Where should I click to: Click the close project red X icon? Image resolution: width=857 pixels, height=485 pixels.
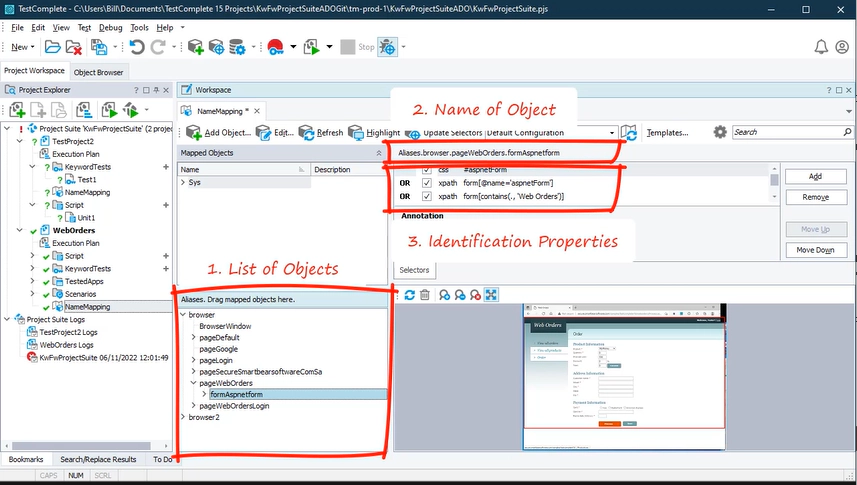(x=73, y=47)
